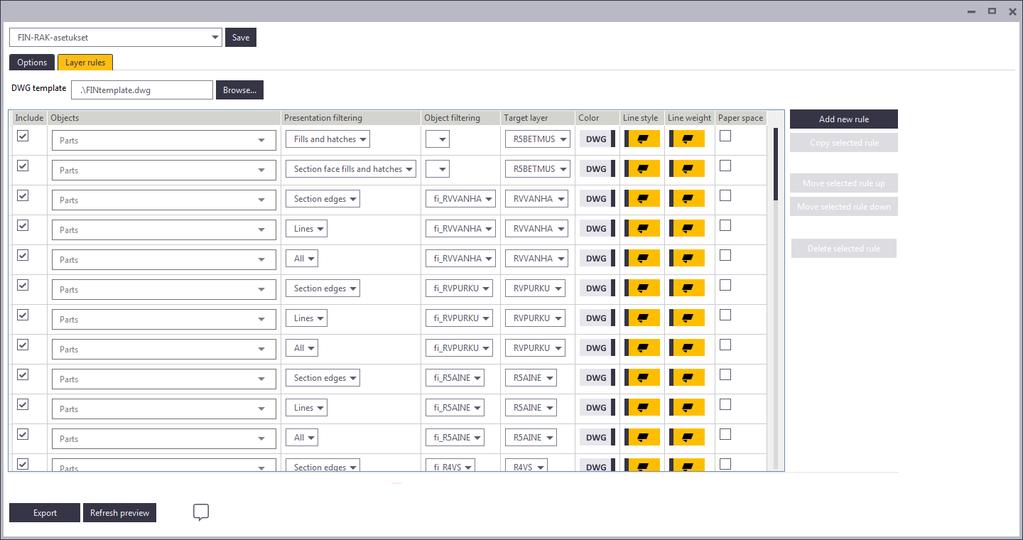
Task: Click DWG color button in All fi_R5AINE row
Action: [x=597, y=438]
